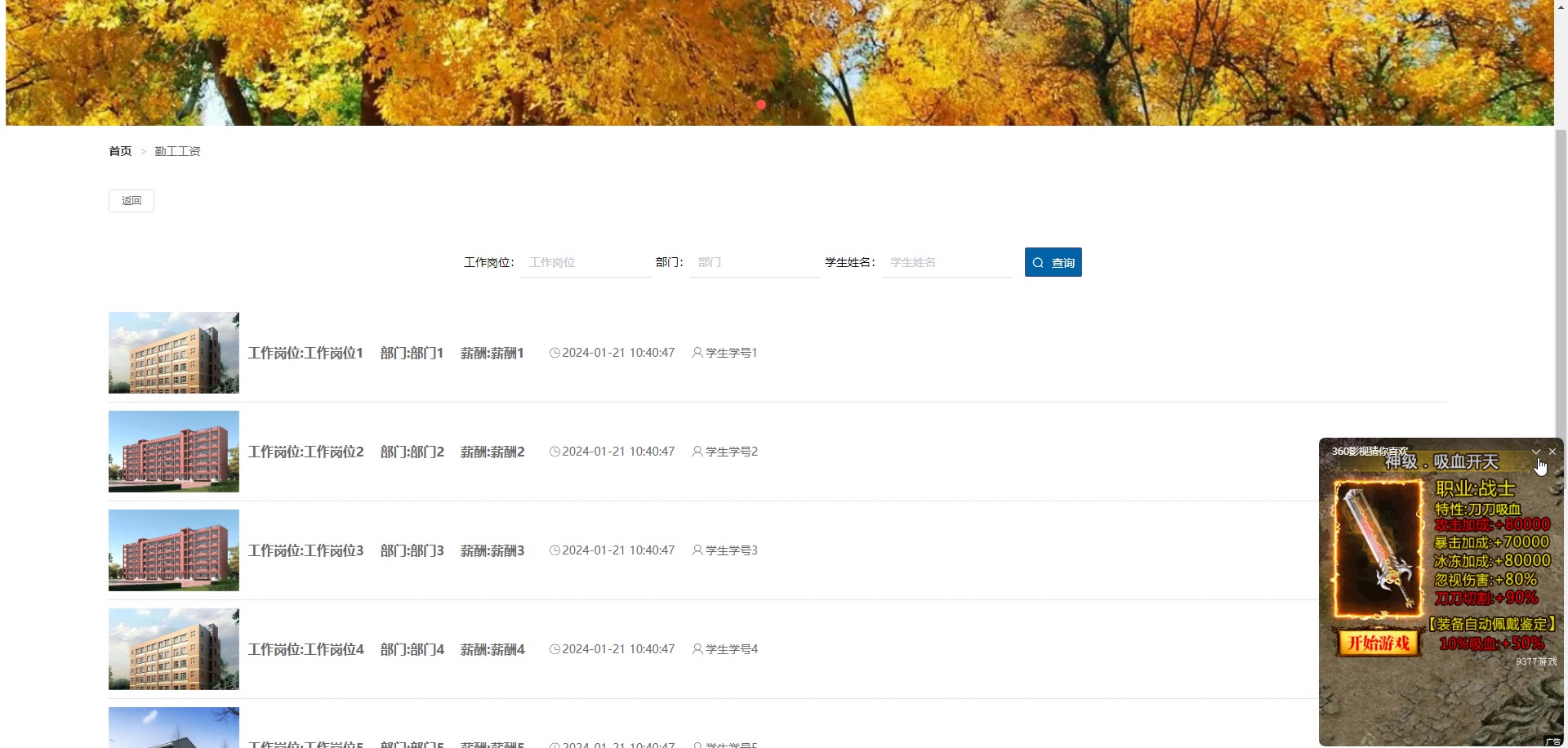The height and width of the screenshot is (748, 1568).
Task: Click user icon beside 学生学号4
Action: coord(697,649)
